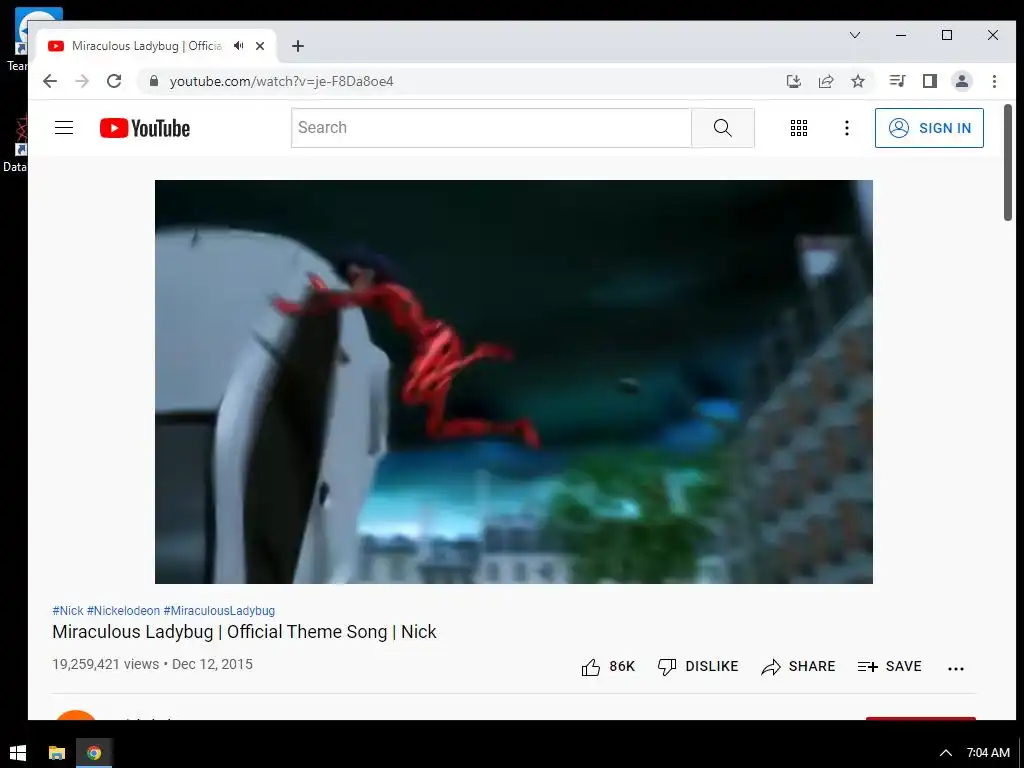
Task: Go forward using browser forward arrow
Action: pyautogui.click(x=82, y=81)
